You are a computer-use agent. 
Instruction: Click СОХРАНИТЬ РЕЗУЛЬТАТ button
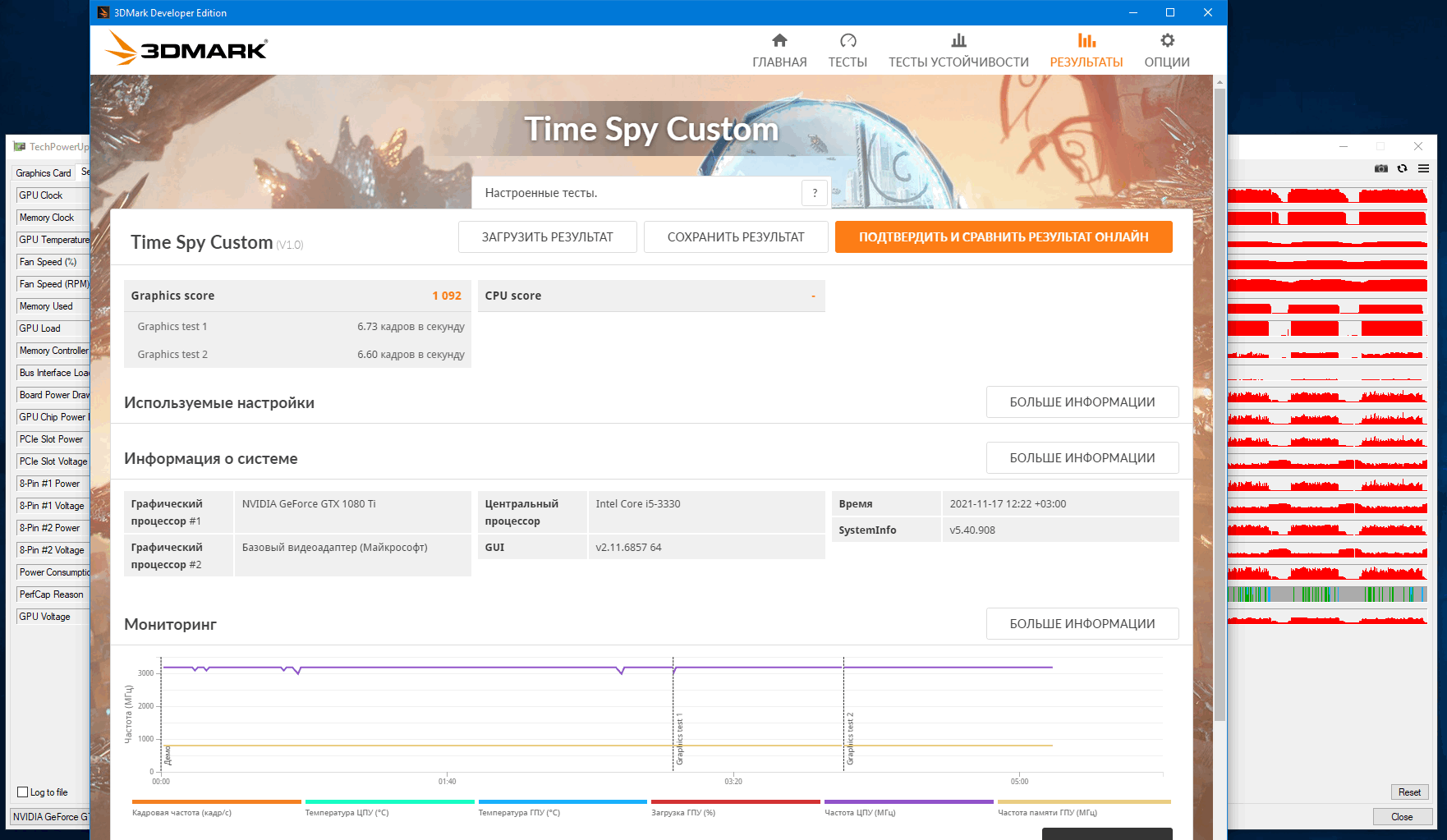(x=736, y=237)
